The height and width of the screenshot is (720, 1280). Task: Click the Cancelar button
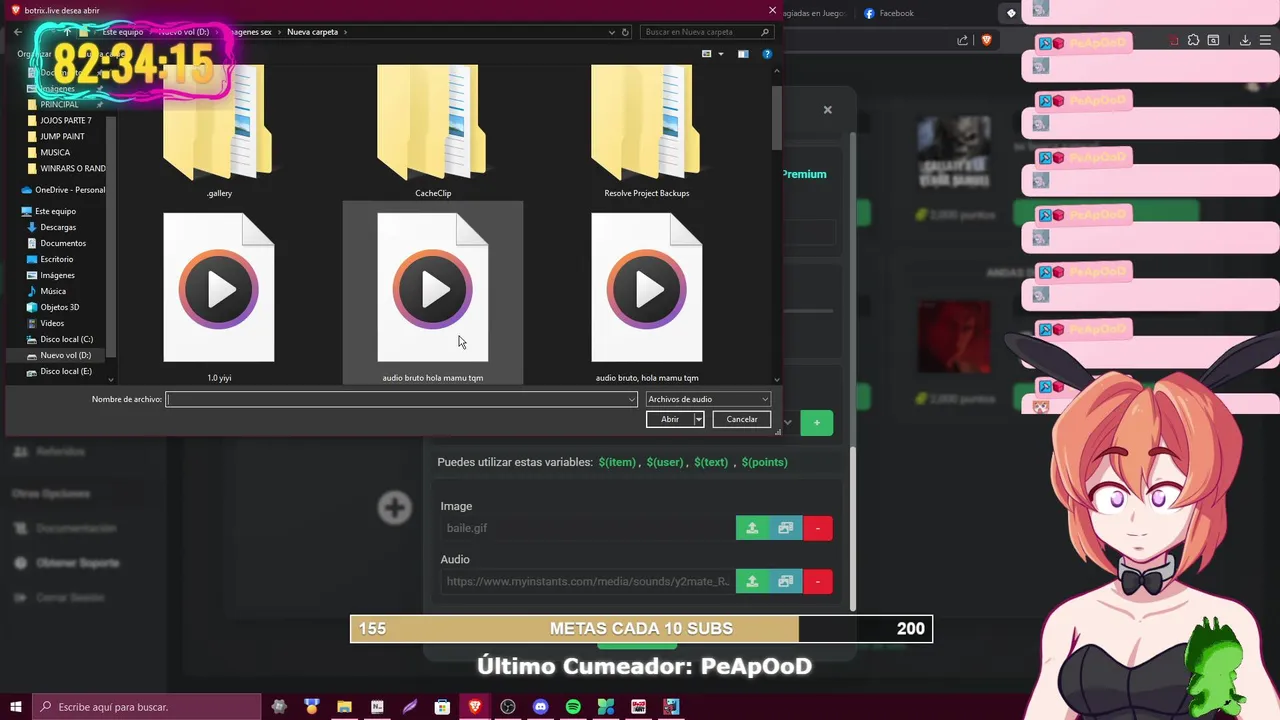click(742, 419)
